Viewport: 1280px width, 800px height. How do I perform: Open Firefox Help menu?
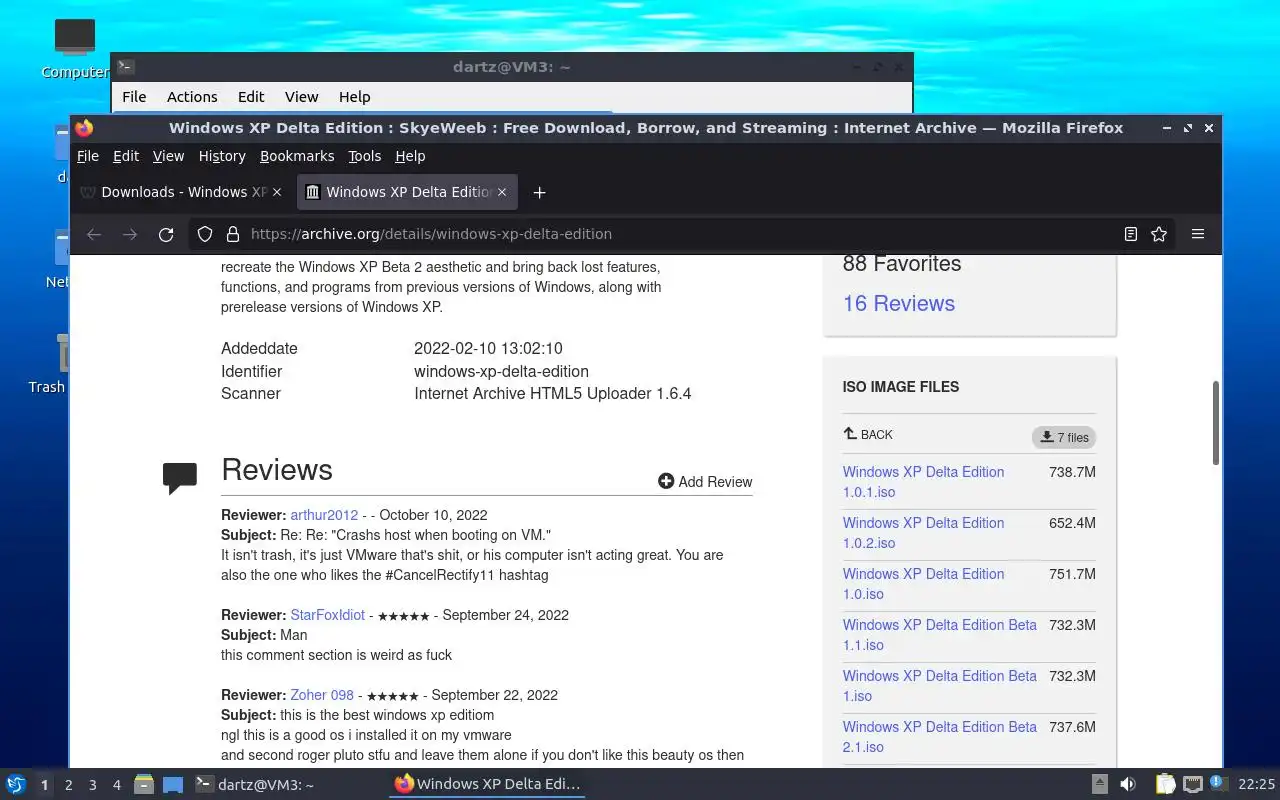[x=410, y=156]
